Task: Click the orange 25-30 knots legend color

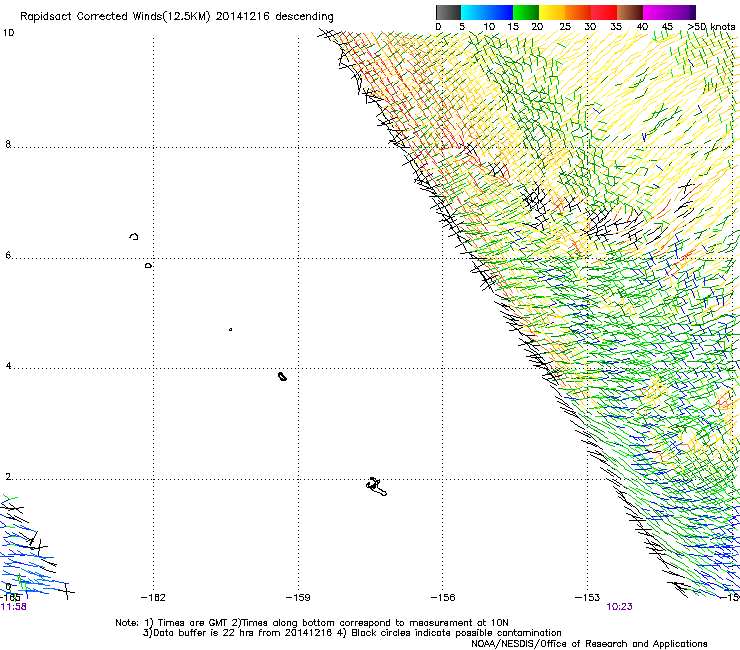Action: tap(578, 12)
